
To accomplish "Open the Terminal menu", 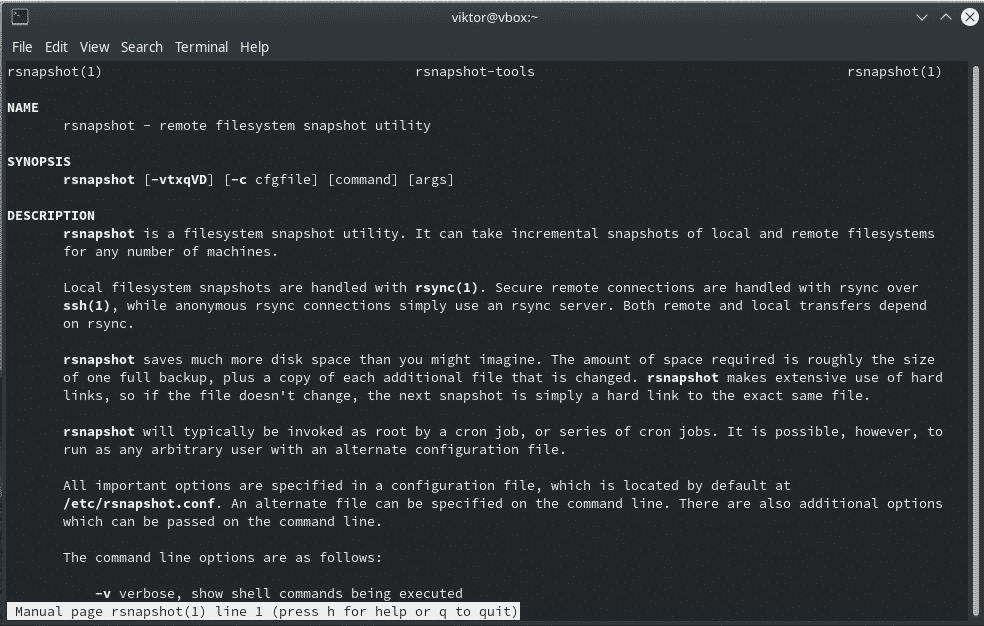I will (x=201, y=47).
